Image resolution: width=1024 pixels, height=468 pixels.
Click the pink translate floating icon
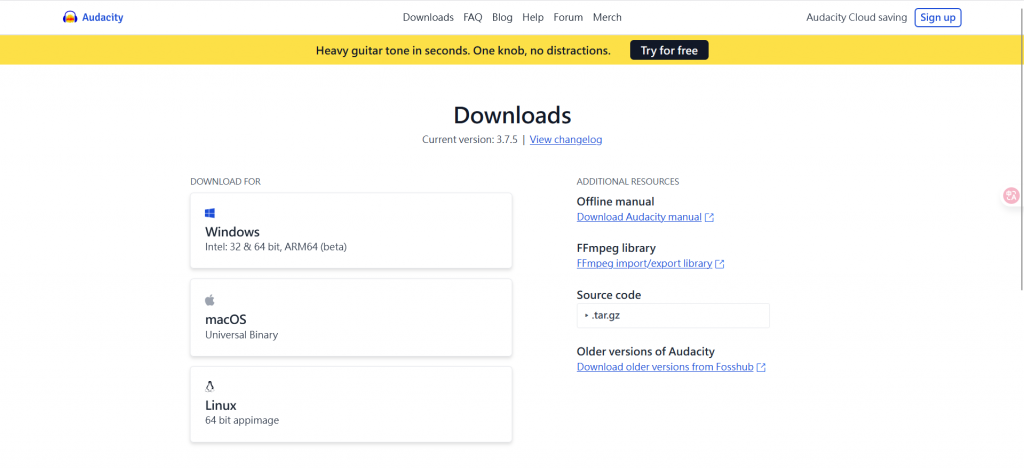point(1012,195)
